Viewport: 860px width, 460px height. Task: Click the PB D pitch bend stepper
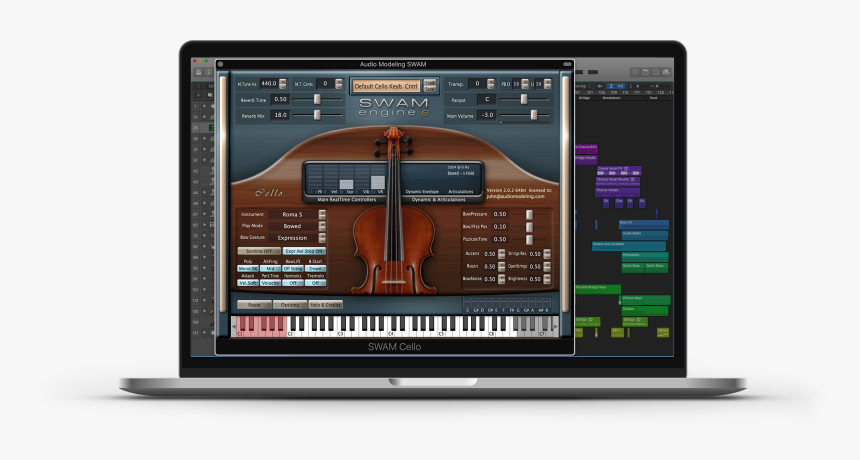(x=525, y=84)
